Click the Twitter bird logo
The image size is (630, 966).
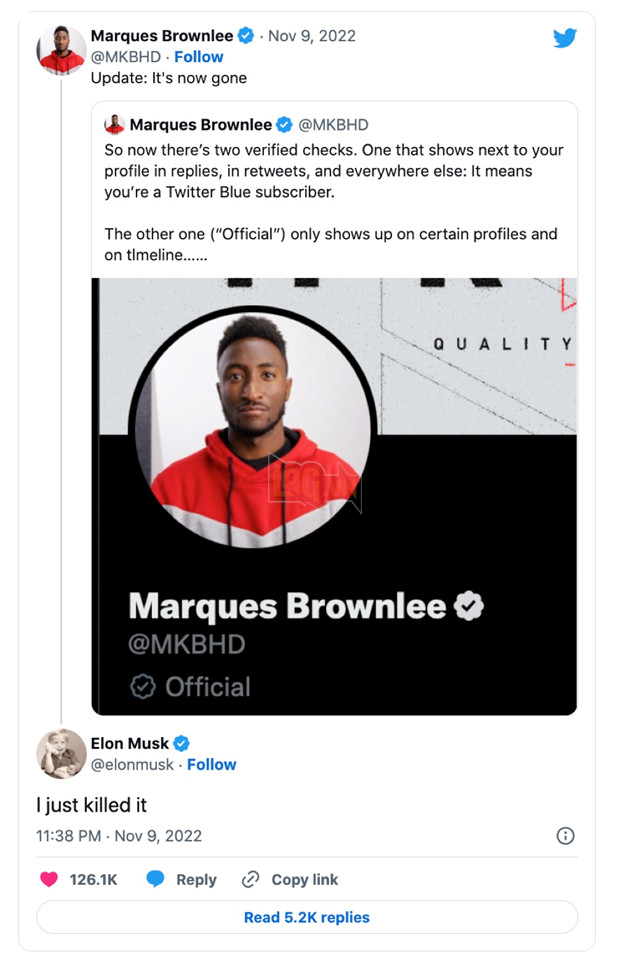pyautogui.click(x=565, y=38)
